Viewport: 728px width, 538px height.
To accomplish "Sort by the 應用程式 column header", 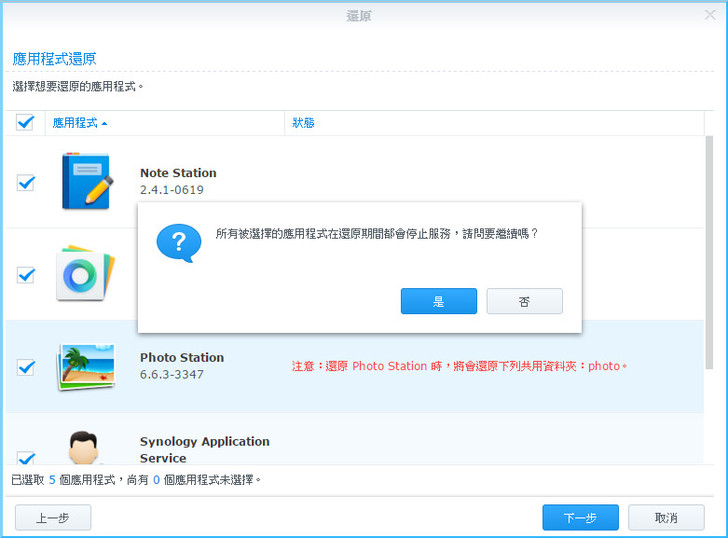I will tap(75, 123).
